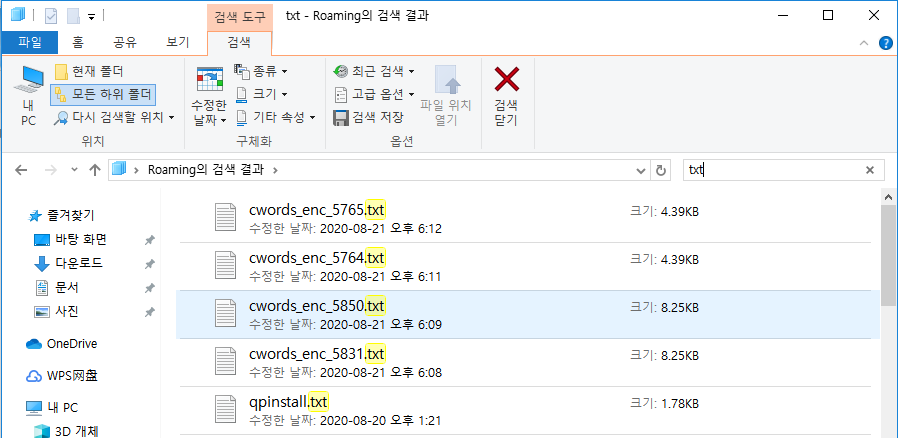The width and height of the screenshot is (898, 438).
Task: Select the qpinstall.txt file name
Action: coord(289,403)
